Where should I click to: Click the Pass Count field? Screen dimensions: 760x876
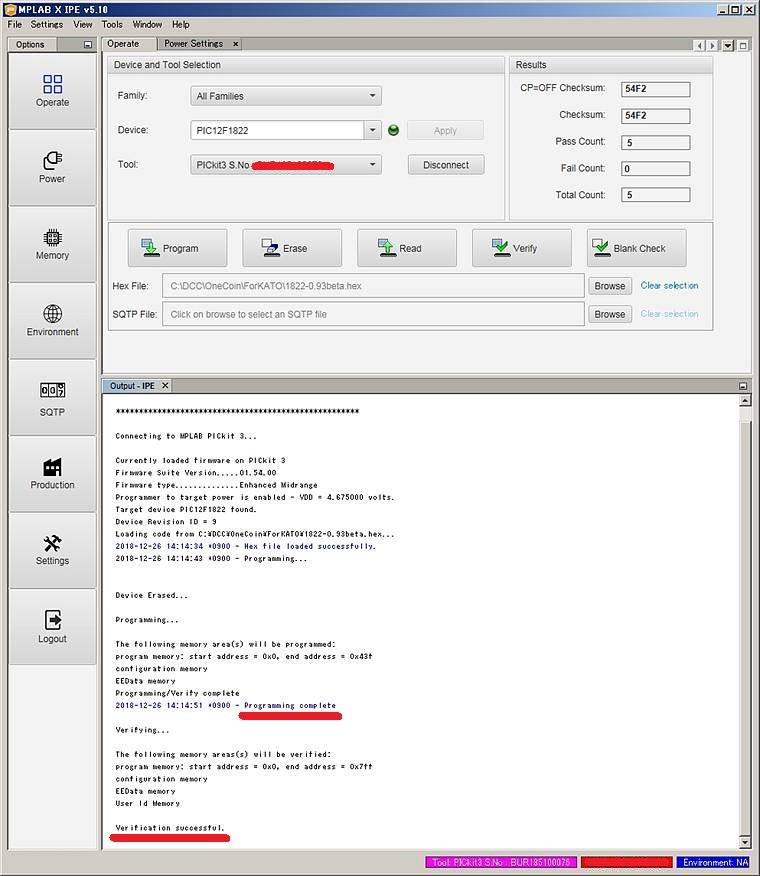click(656, 142)
